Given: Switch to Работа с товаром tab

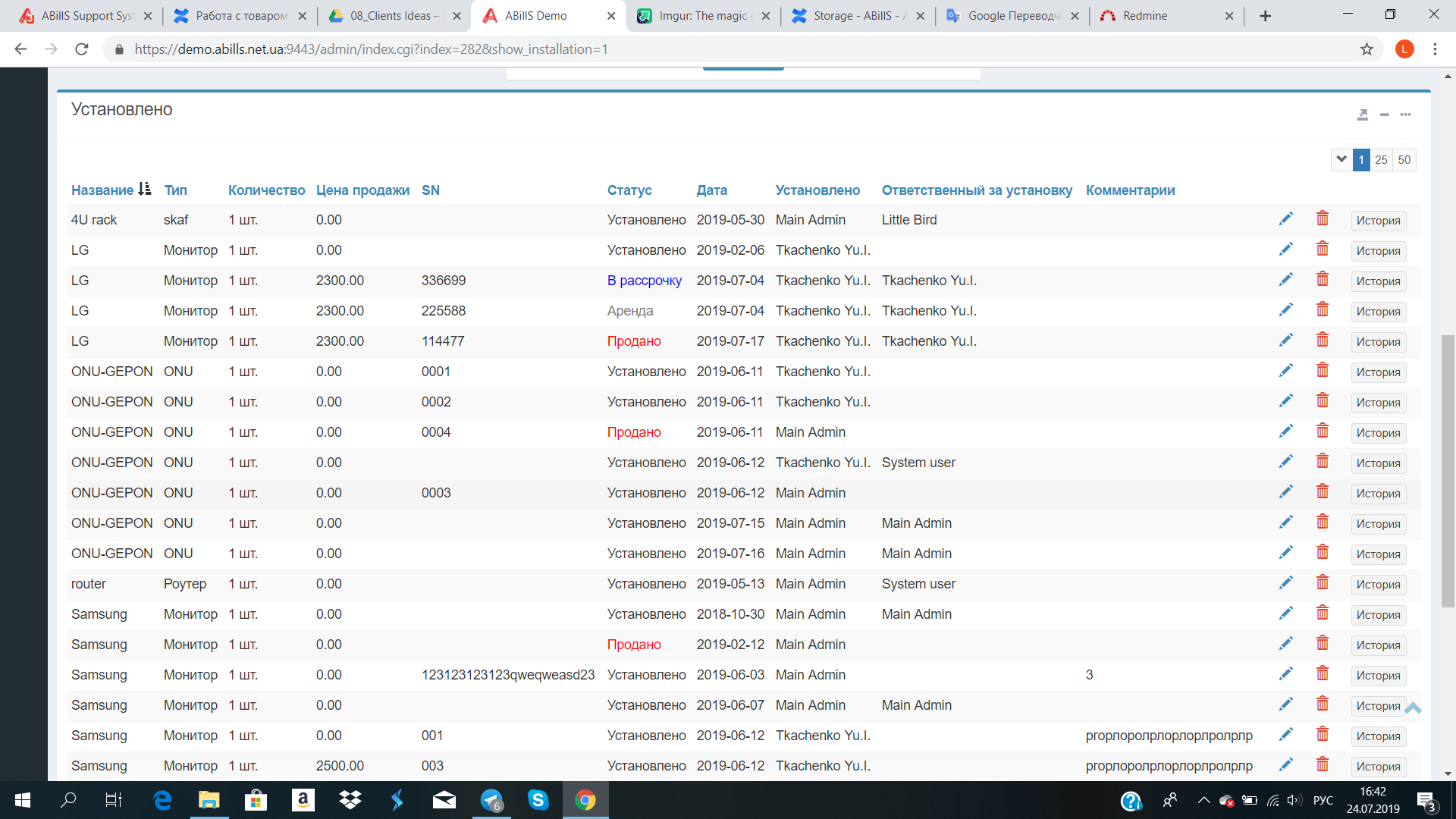Looking at the screenshot, I should click(x=240, y=16).
